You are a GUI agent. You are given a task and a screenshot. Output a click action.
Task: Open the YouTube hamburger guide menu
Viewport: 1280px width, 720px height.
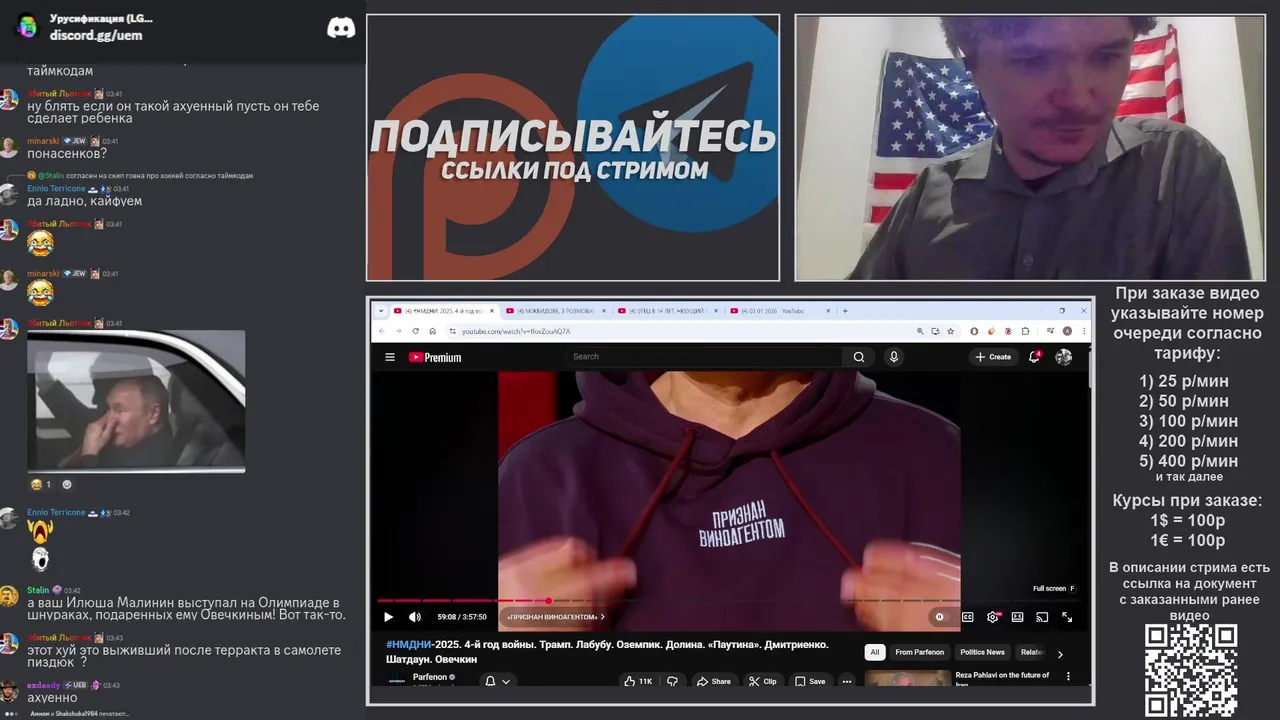click(x=390, y=357)
